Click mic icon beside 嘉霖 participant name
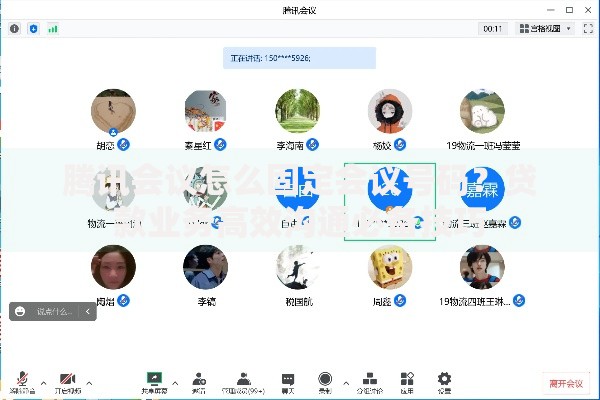The width and height of the screenshot is (600, 400). point(515,222)
